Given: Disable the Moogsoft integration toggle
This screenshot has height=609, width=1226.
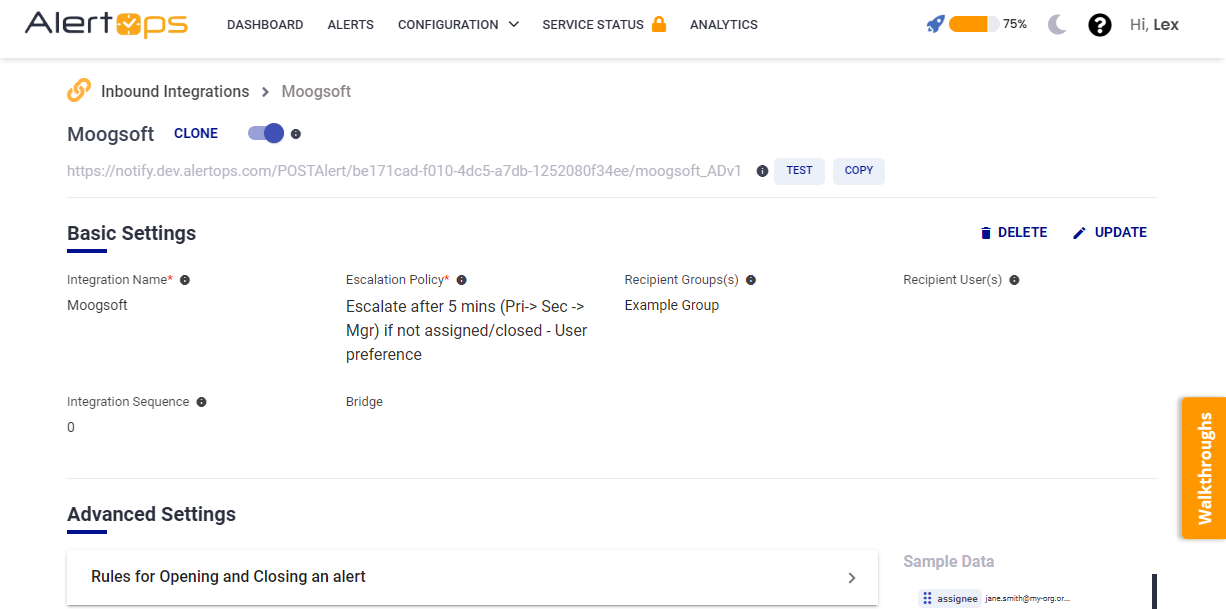Looking at the screenshot, I should coord(266,133).
